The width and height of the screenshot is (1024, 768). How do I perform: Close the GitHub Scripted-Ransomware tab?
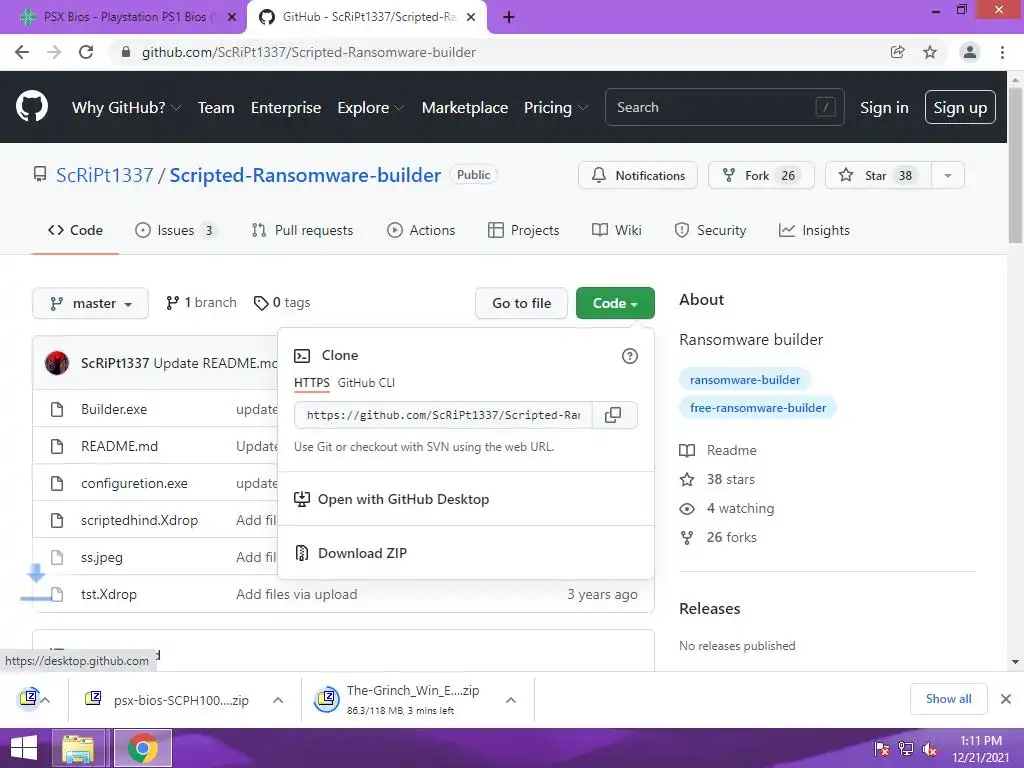471,17
